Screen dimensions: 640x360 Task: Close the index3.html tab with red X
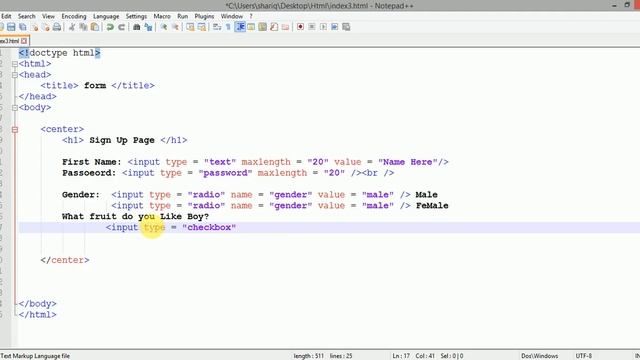(24, 41)
